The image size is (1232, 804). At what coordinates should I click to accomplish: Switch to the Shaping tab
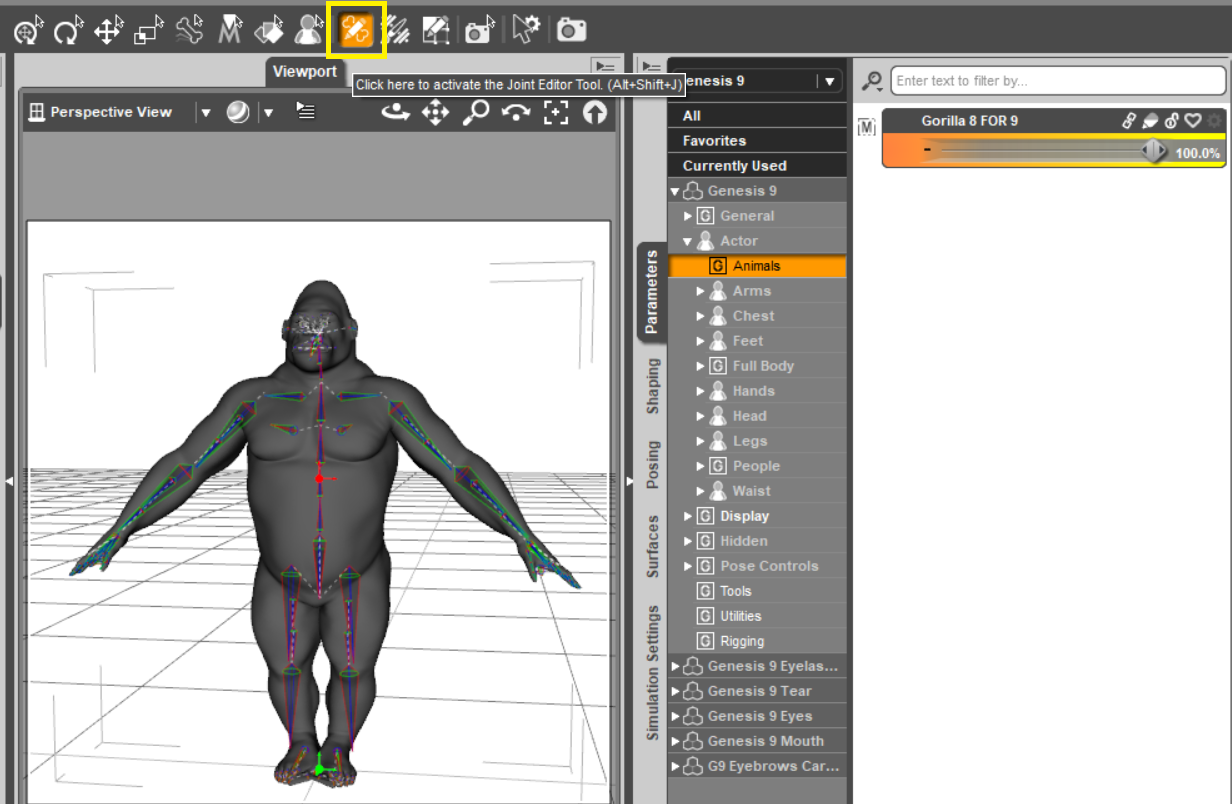click(x=653, y=386)
